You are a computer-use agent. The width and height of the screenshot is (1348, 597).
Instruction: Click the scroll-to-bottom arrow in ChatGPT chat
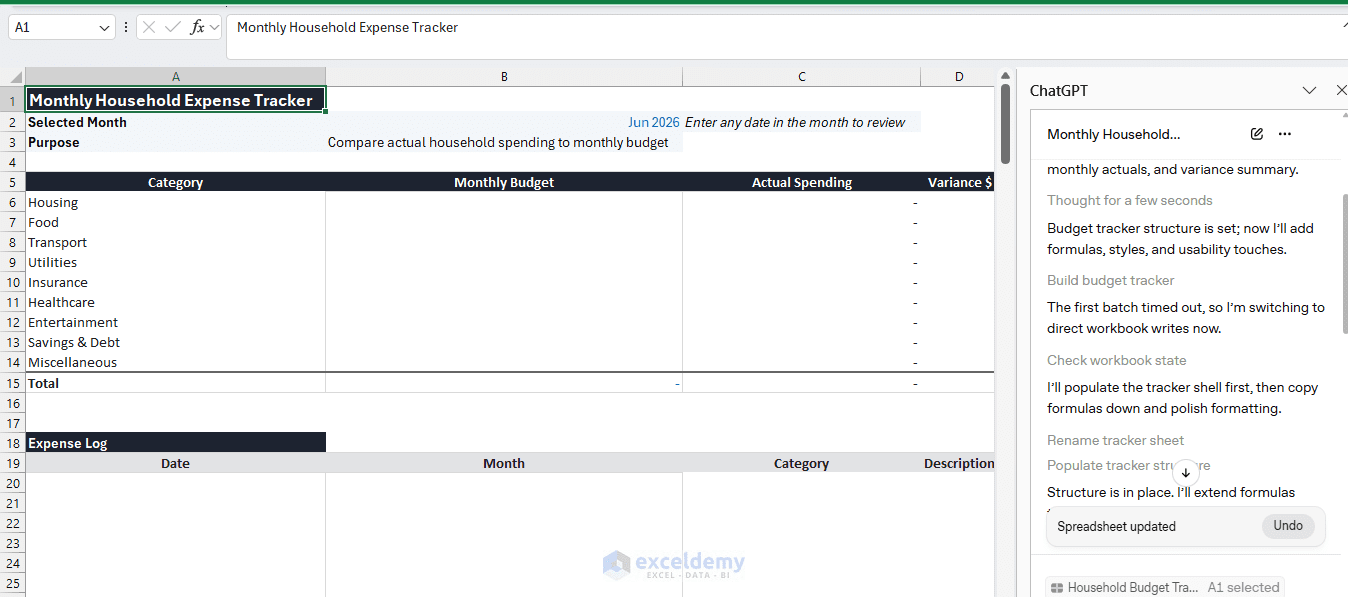coord(1186,473)
